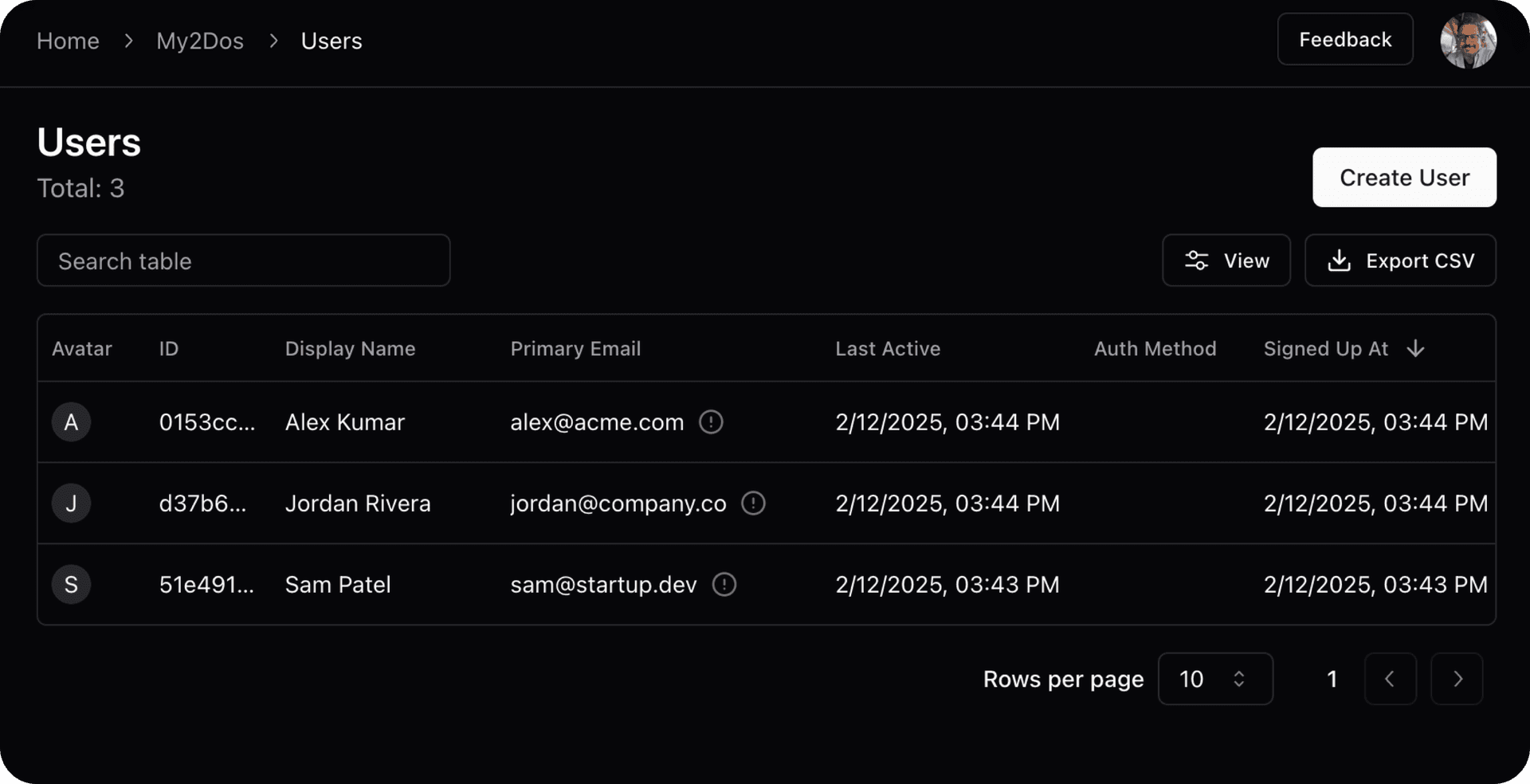
Task: Click the rows-per-page stepper control
Action: coord(1238,679)
